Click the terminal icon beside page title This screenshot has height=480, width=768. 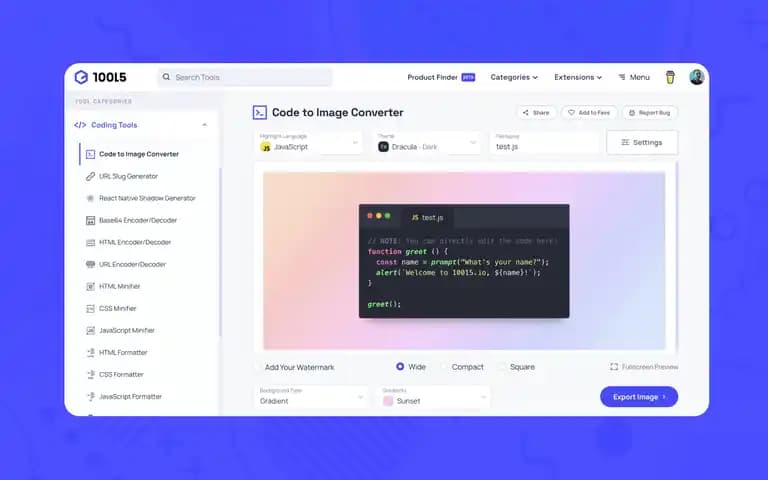(260, 113)
